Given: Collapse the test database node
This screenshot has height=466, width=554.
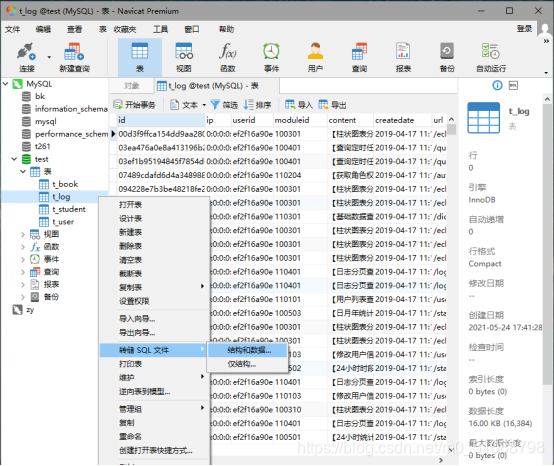Looking at the screenshot, I should (14, 159).
